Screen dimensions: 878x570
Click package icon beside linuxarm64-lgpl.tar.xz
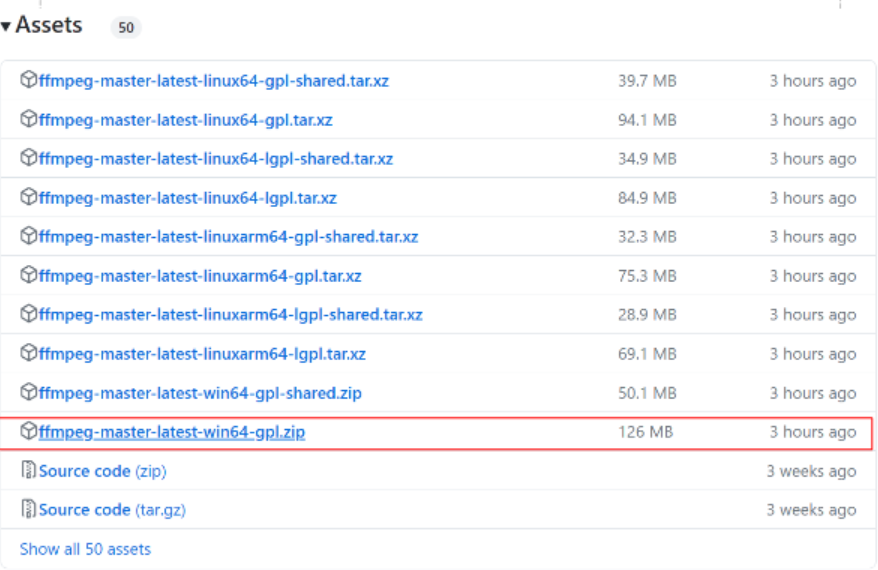(28, 352)
